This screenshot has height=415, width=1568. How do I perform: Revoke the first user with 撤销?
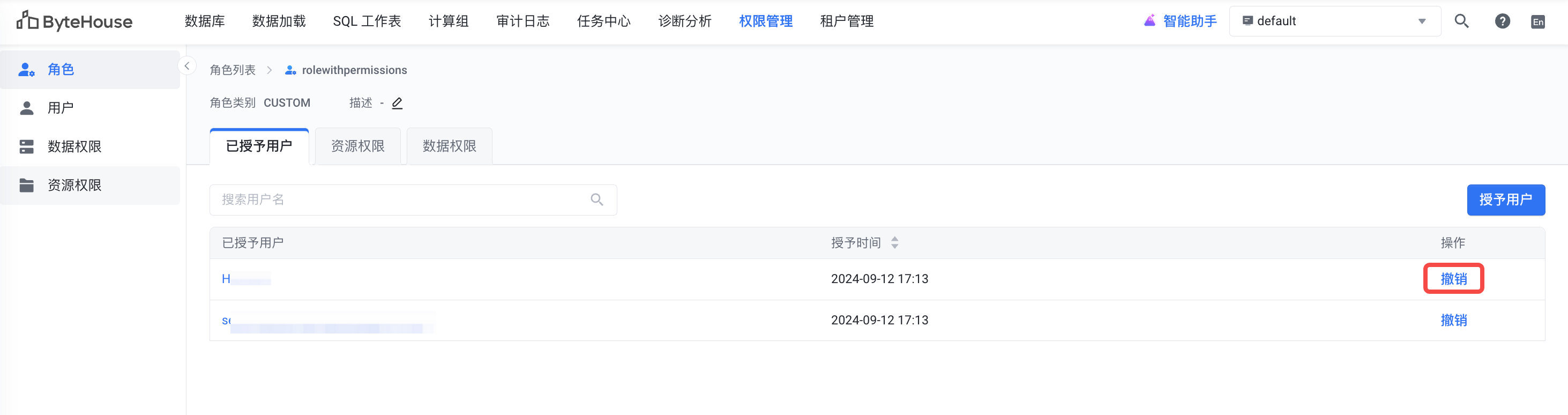(1453, 279)
